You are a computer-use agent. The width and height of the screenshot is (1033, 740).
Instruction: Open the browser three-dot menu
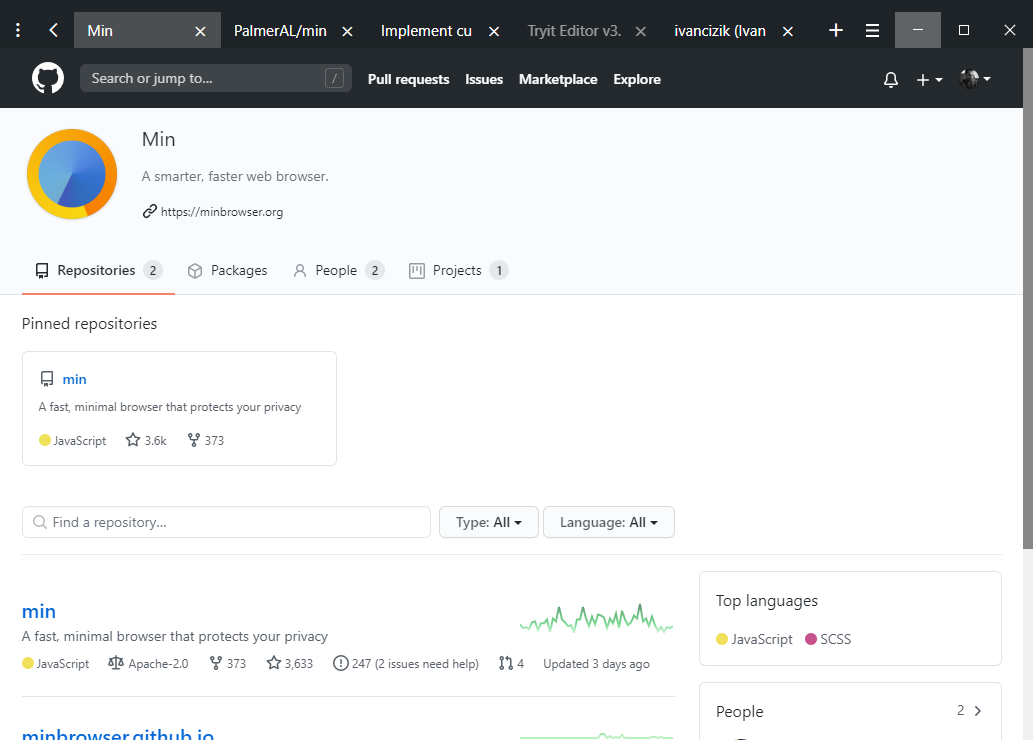[x=18, y=30]
